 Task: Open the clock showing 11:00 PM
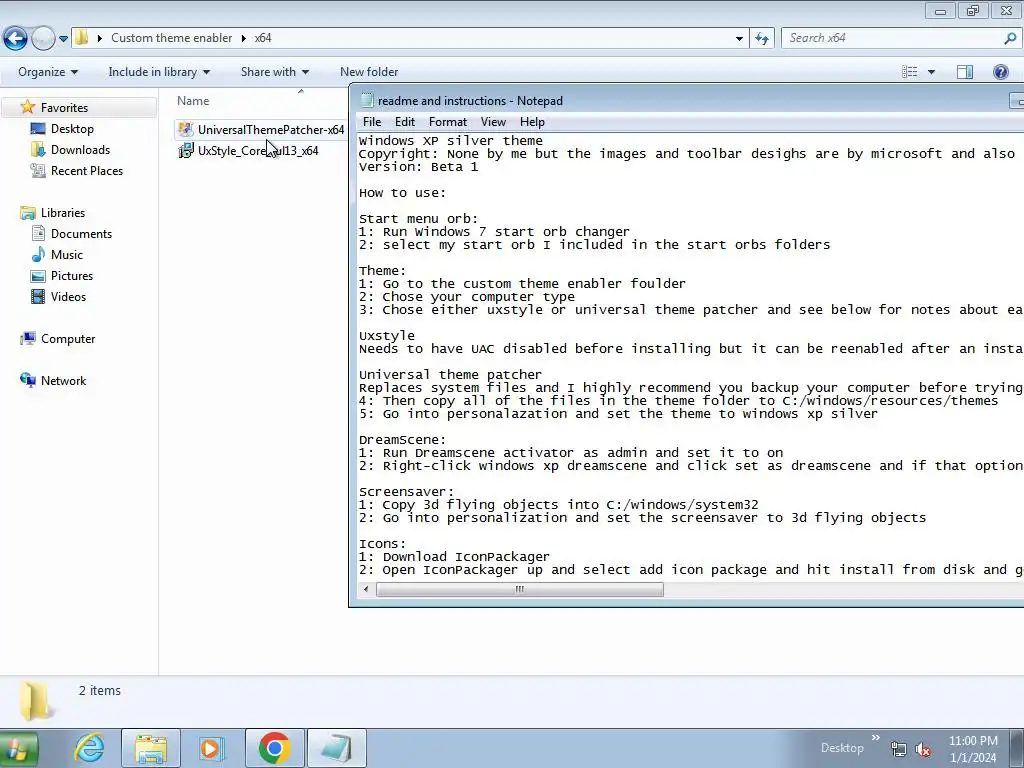973,748
